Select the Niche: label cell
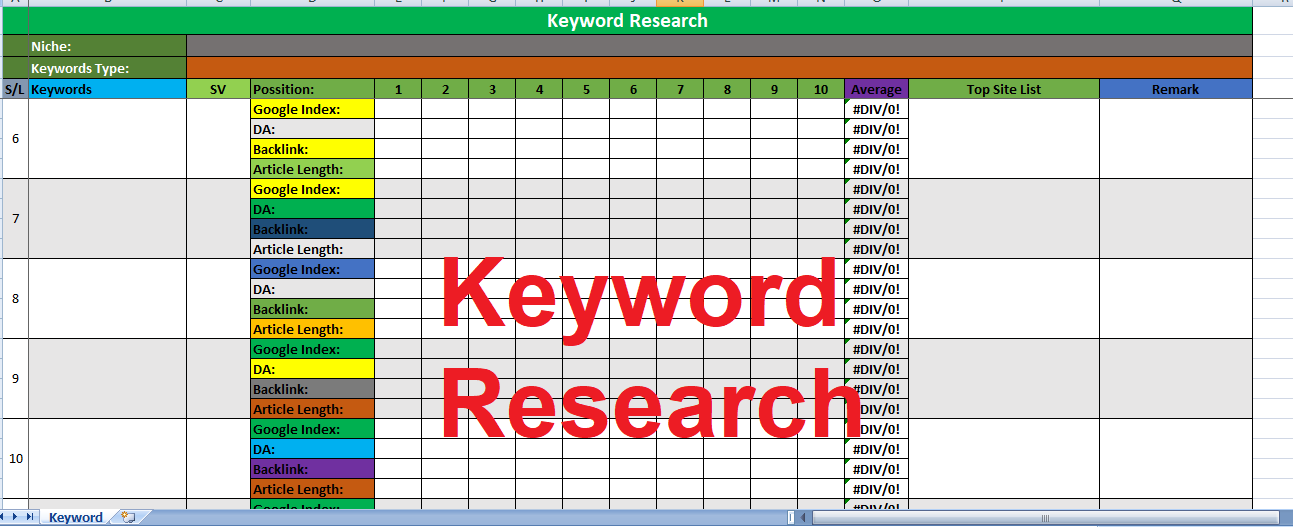1293x527 pixels. 108,46
